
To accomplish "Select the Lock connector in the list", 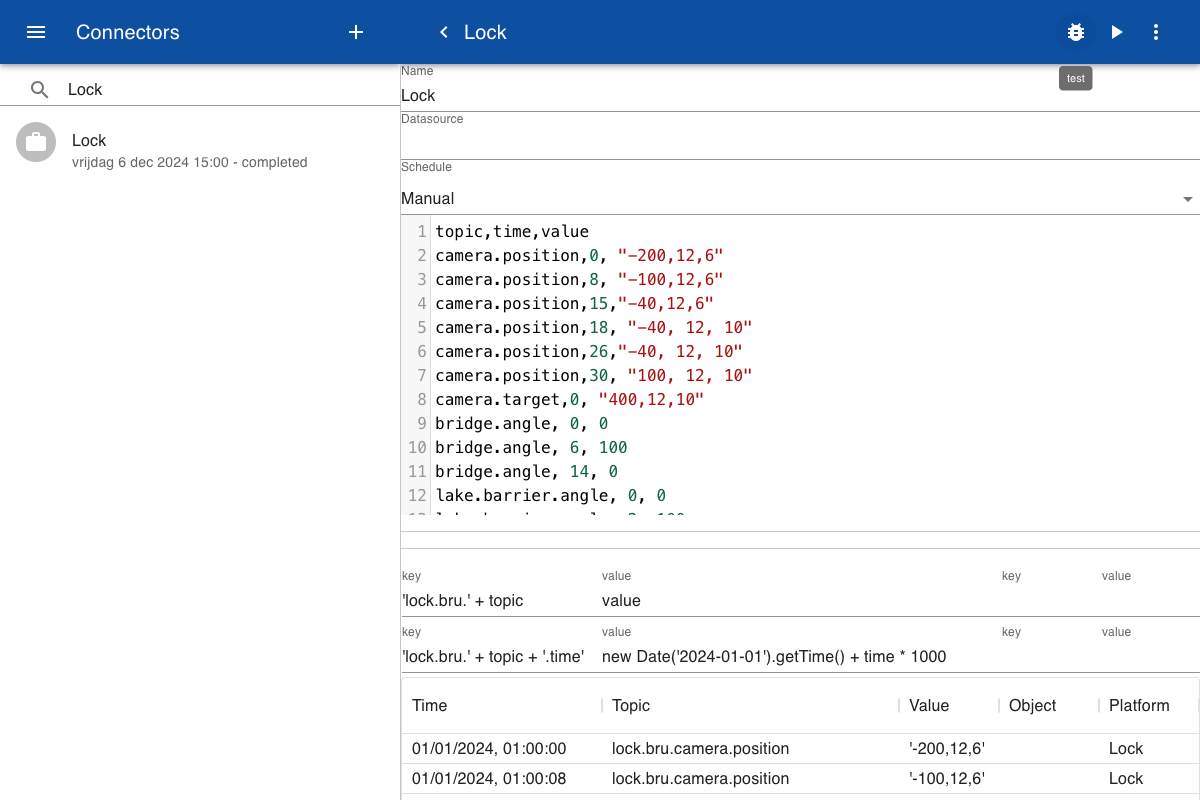I will pyautogui.click(x=200, y=149).
